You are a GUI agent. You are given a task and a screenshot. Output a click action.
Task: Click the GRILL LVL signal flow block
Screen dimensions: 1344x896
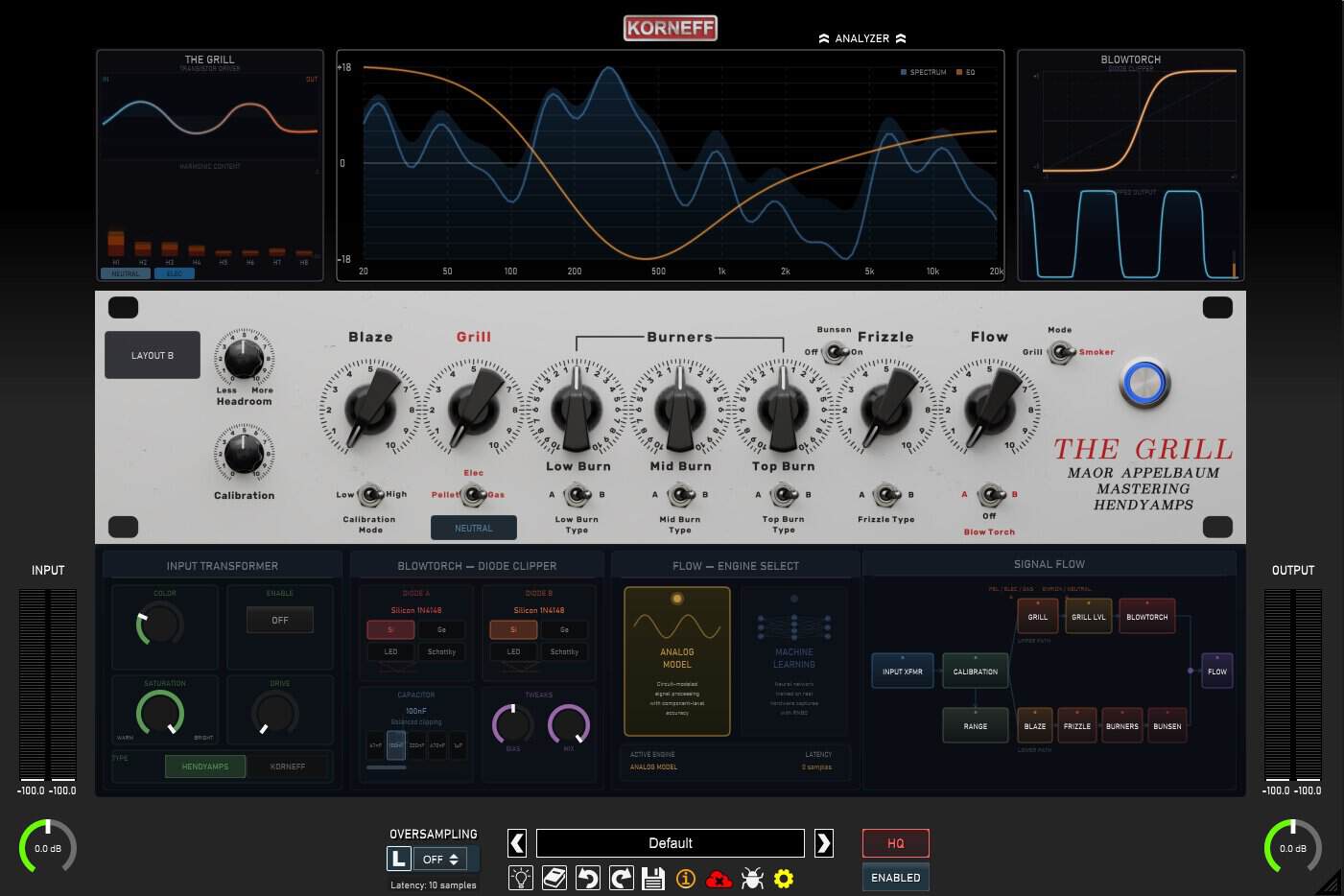click(1089, 617)
